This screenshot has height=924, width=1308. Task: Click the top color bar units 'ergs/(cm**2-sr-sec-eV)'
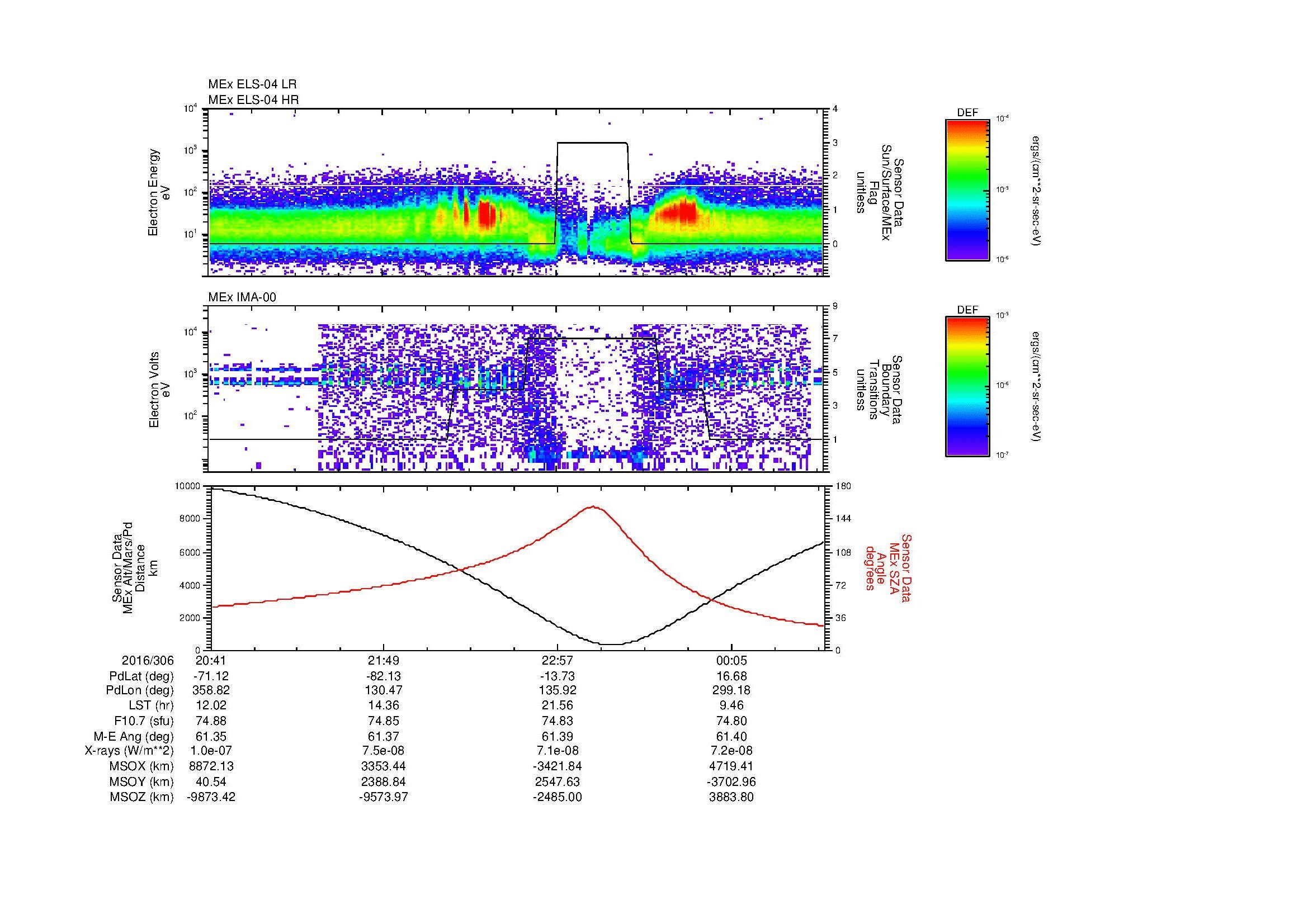click(1036, 191)
